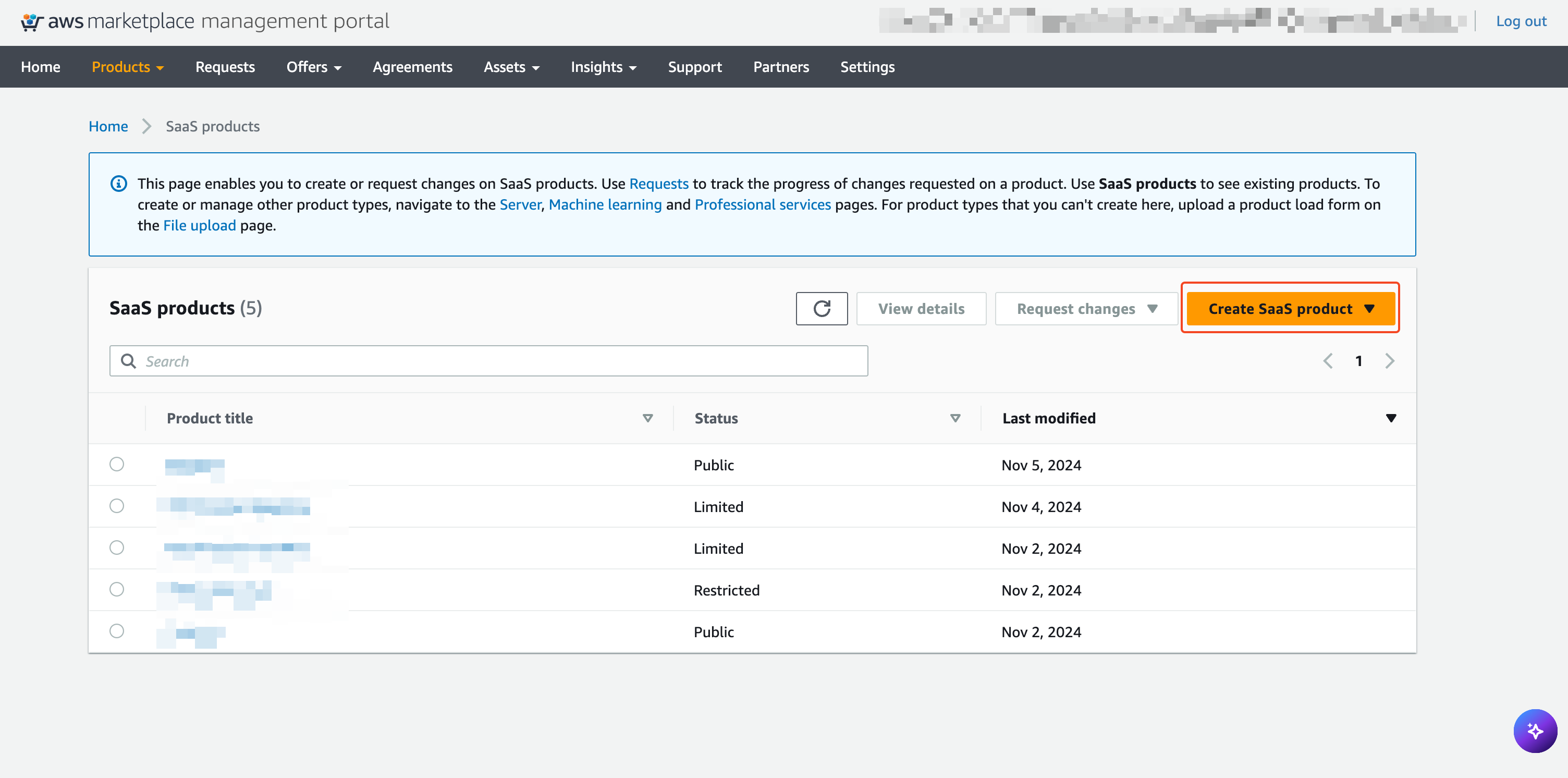
Task: Refresh the SaaS products list
Action: tap(821, 309)
